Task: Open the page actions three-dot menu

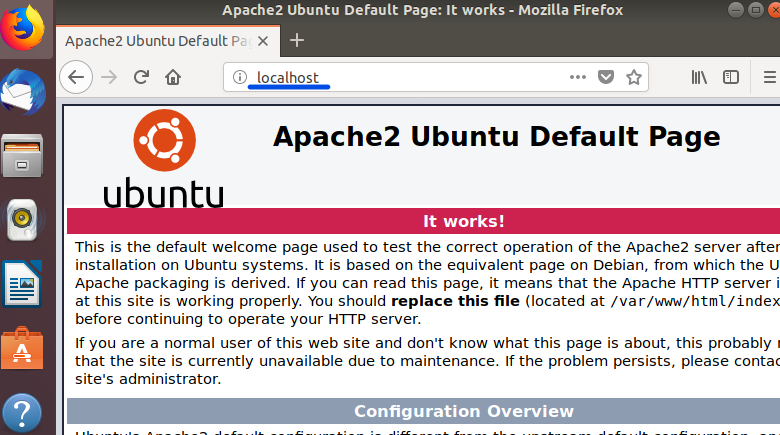Action: click(x=578, y=77)
